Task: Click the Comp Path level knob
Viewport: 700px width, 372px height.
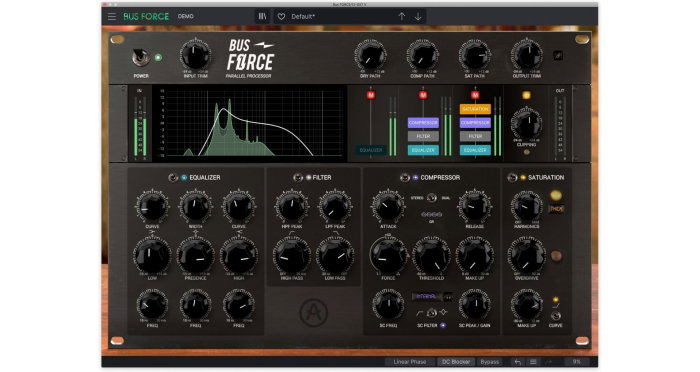Action: click(x=422, y=55)
